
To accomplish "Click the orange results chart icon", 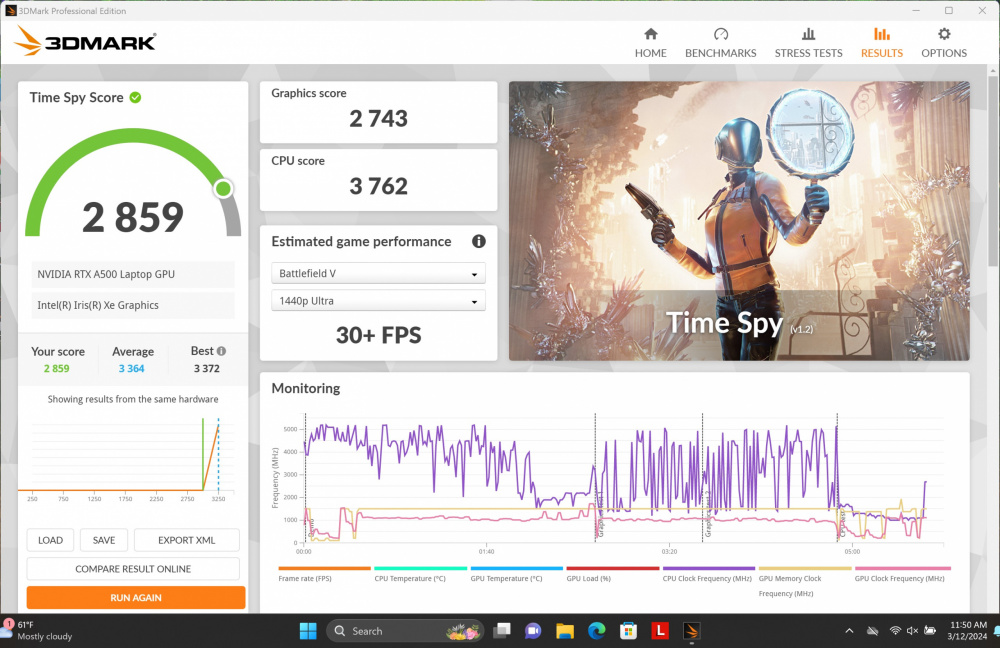I will click(x=881, y=34).
